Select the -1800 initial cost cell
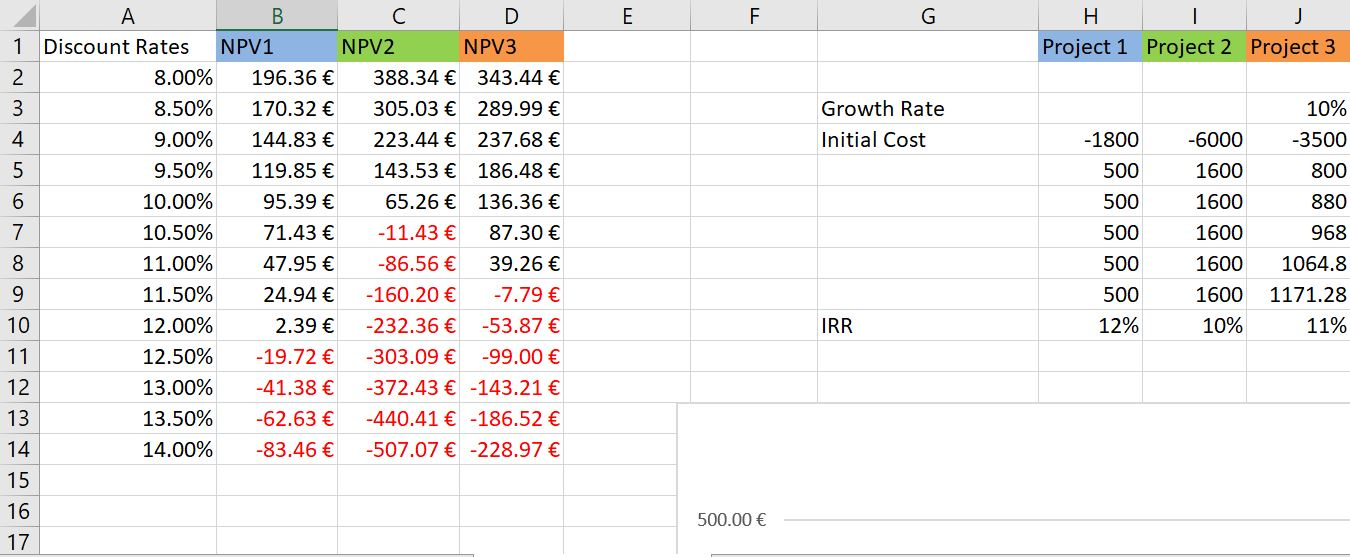1350x557 pixels. click(x=1090, y=139)
